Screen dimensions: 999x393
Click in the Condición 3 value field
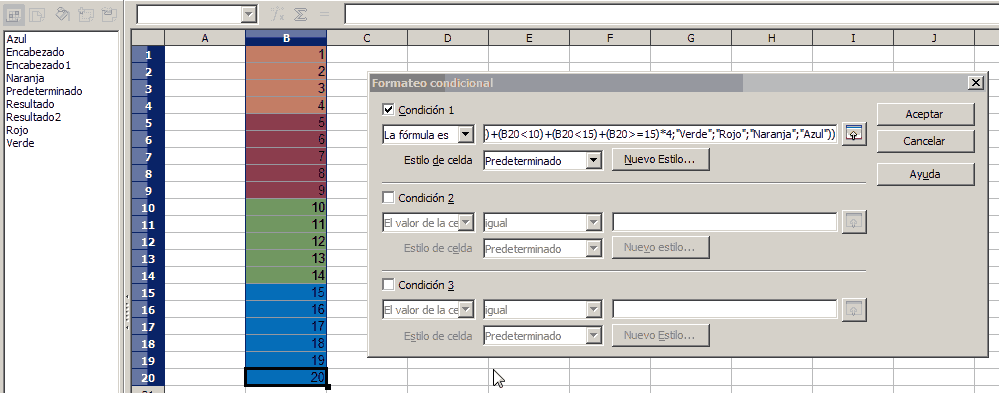[x=725, y=309]
